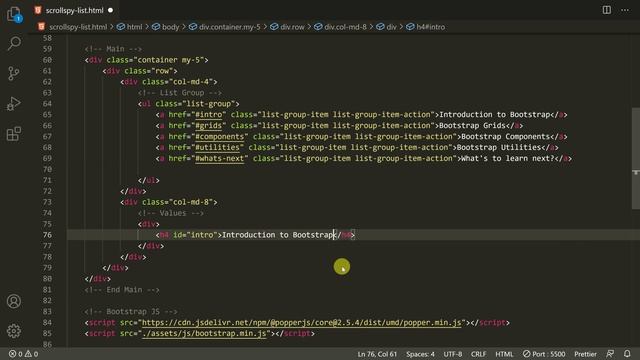
Task: Open Go to Line via Ln 76, Col 61
Action: pos(377,354)
